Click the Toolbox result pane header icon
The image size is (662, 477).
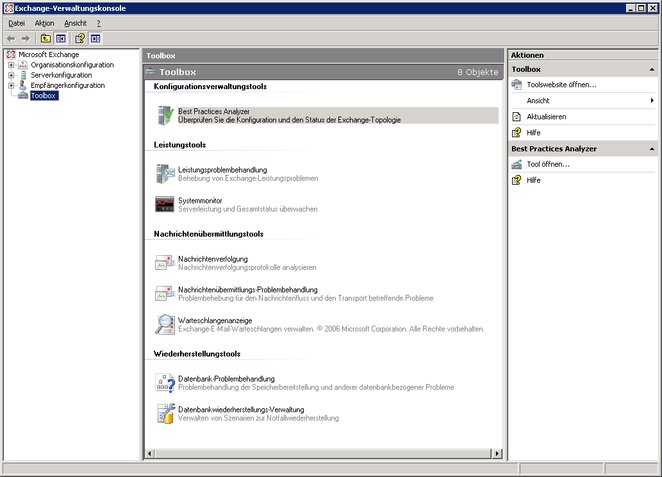[x=151, y=72]
